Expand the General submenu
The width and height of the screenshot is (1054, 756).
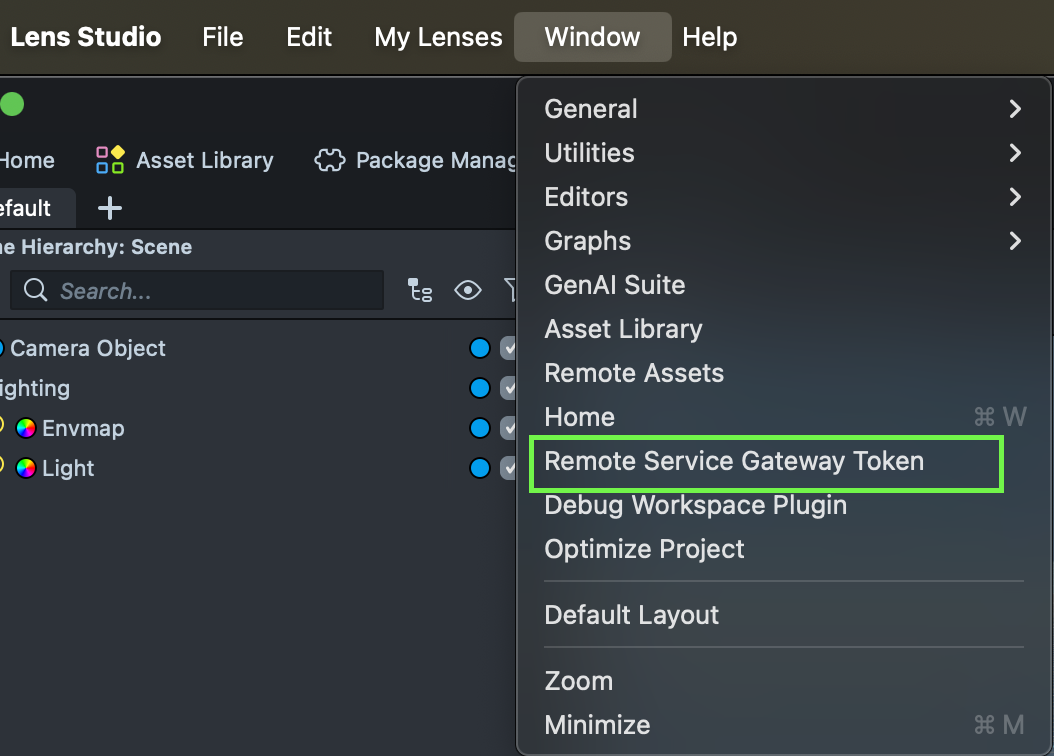click(1015, 109)
